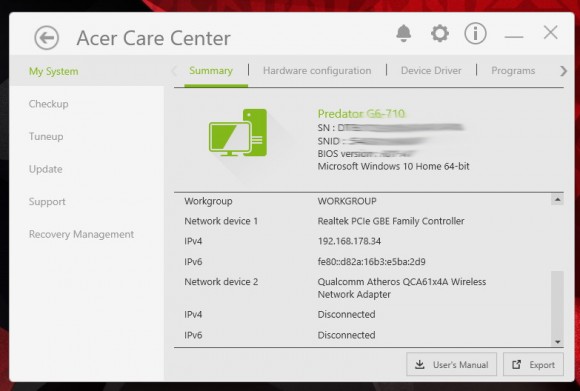Click Acer Care Center title text

[154, 38]
